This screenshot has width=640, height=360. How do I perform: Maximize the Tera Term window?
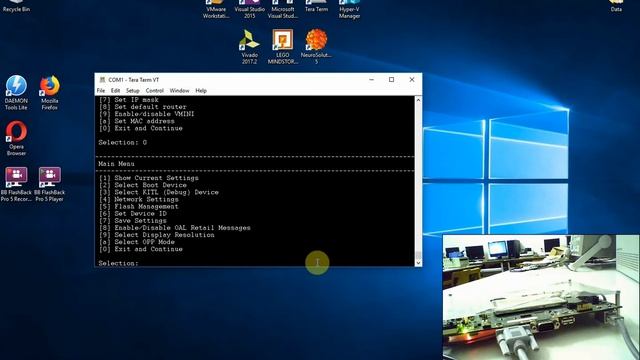coord(391,80)
